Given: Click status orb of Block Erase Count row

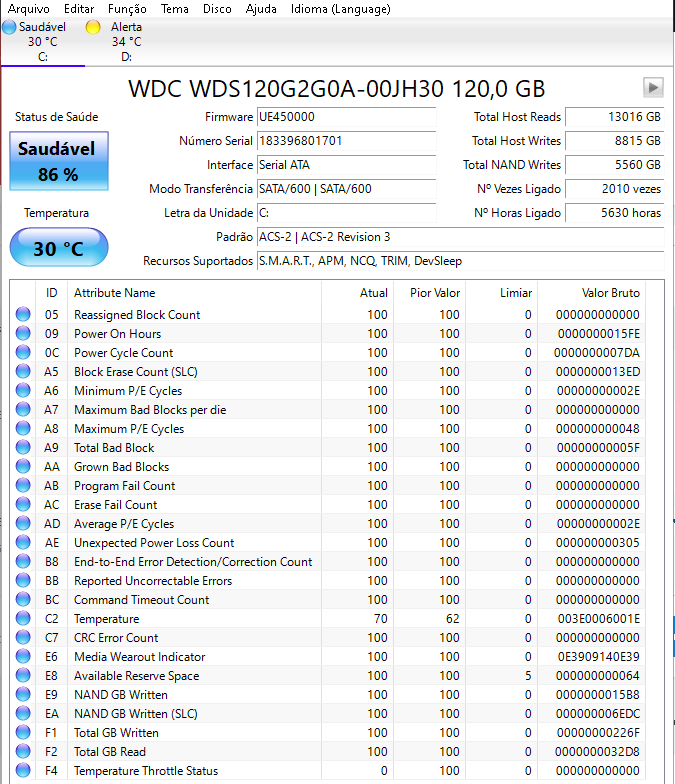Looking at the screenshot, I should click(x=23, y=371).
